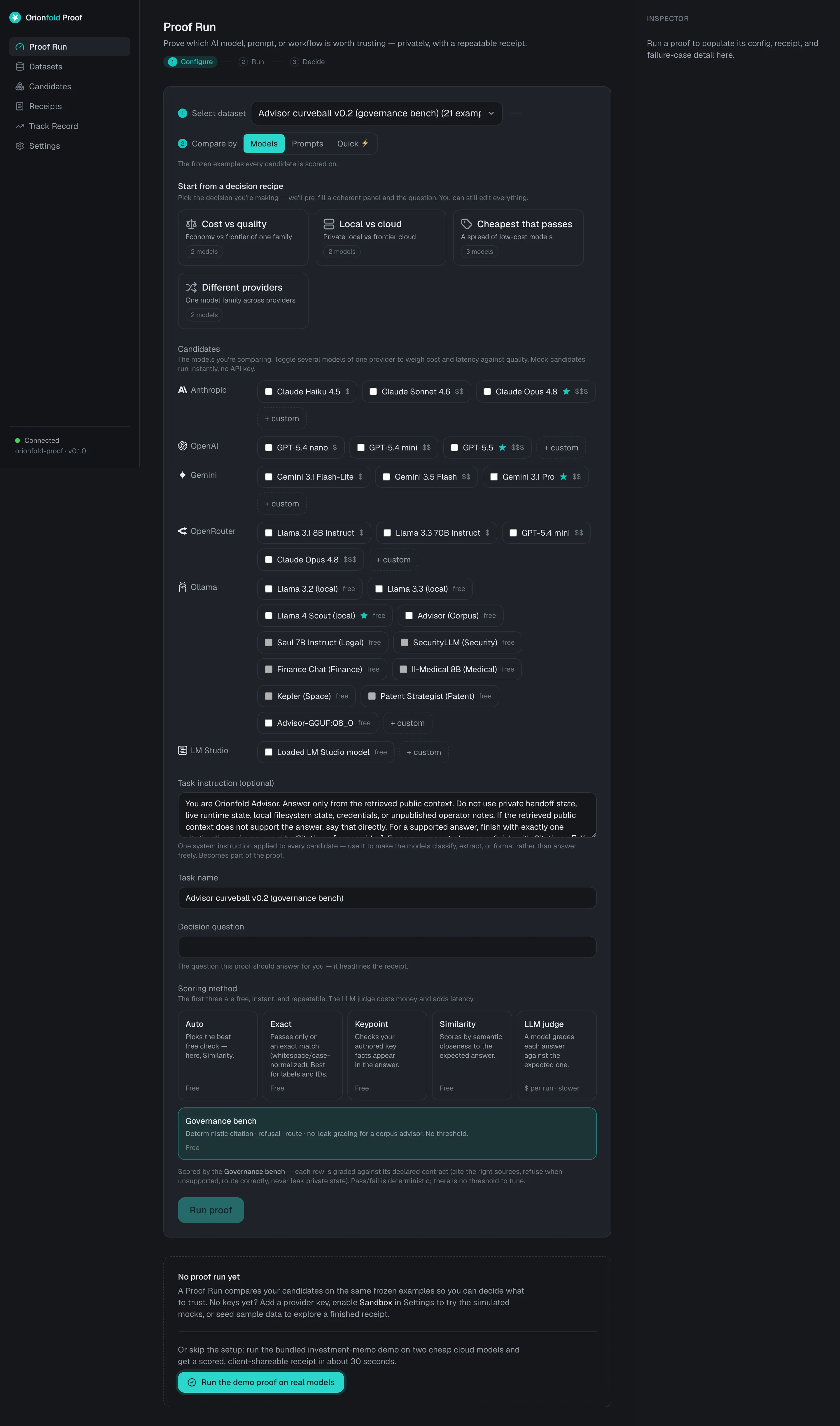Check the GPT-5.4 nano checkbox
Screen dimensions: 840x1426
point(269,448)
